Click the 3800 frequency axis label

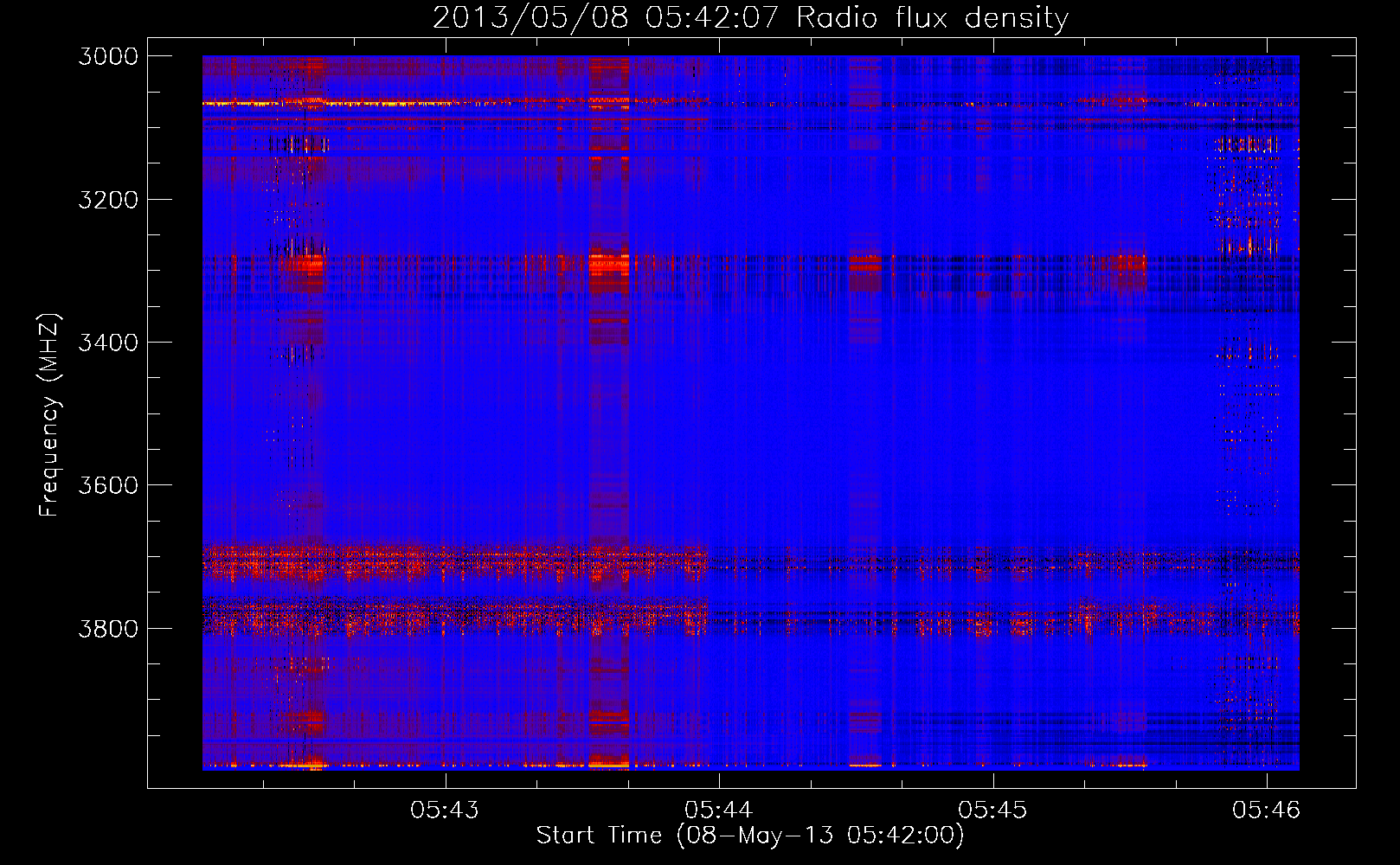tap(108, 628)
